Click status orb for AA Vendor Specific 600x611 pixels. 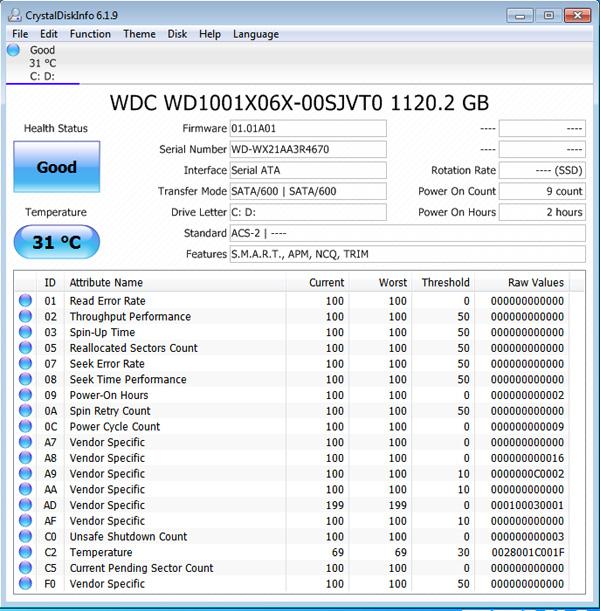coord(25,489)
